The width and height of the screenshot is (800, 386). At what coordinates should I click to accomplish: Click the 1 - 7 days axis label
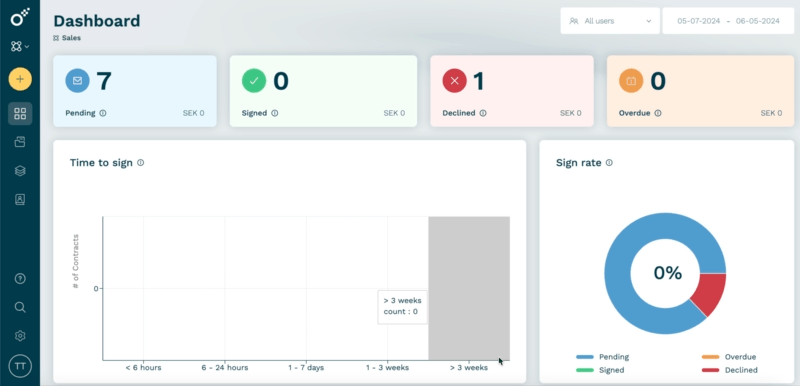(306, 367)
